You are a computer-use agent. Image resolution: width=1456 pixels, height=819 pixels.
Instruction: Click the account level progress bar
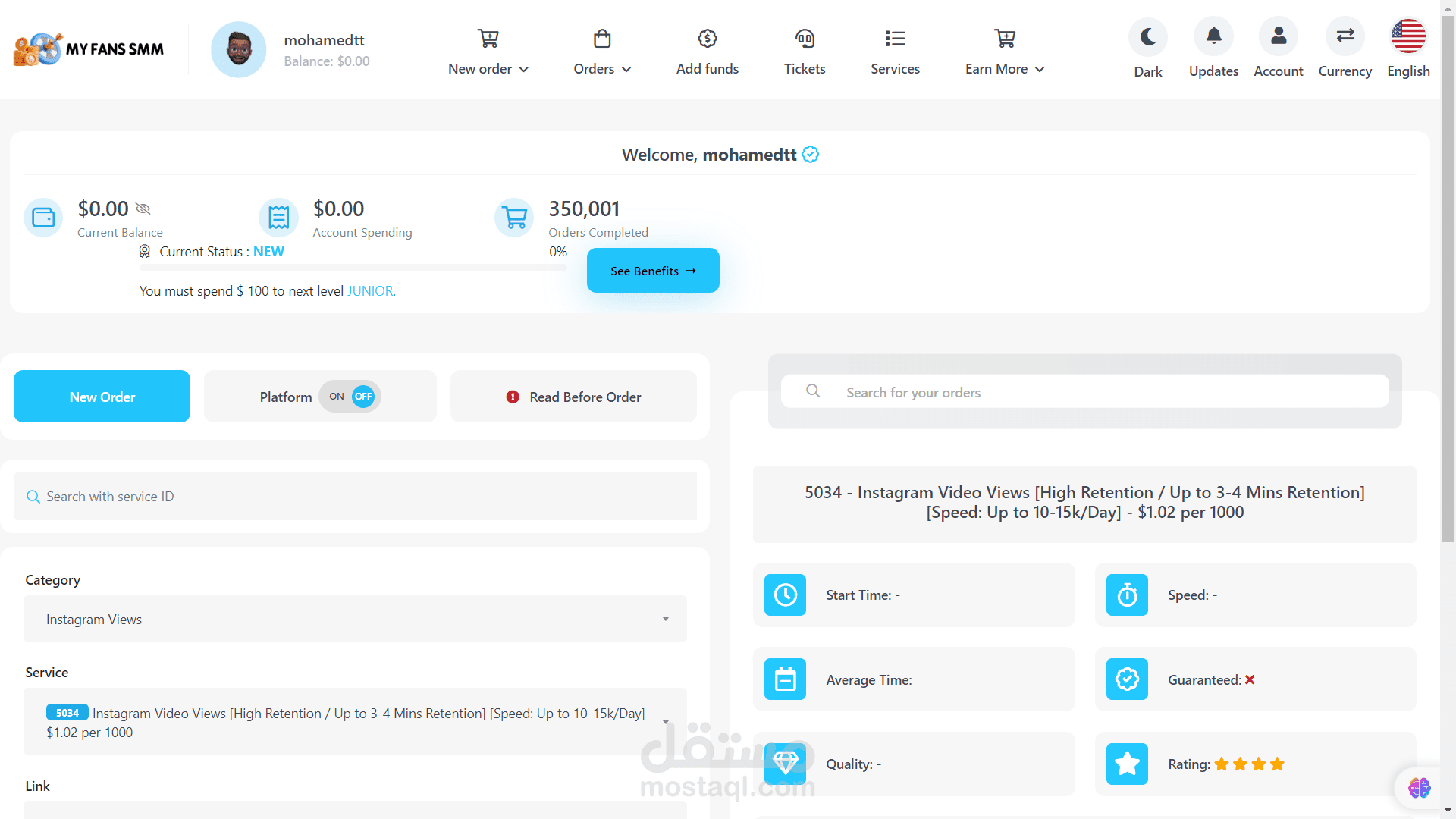click(353, 267)
